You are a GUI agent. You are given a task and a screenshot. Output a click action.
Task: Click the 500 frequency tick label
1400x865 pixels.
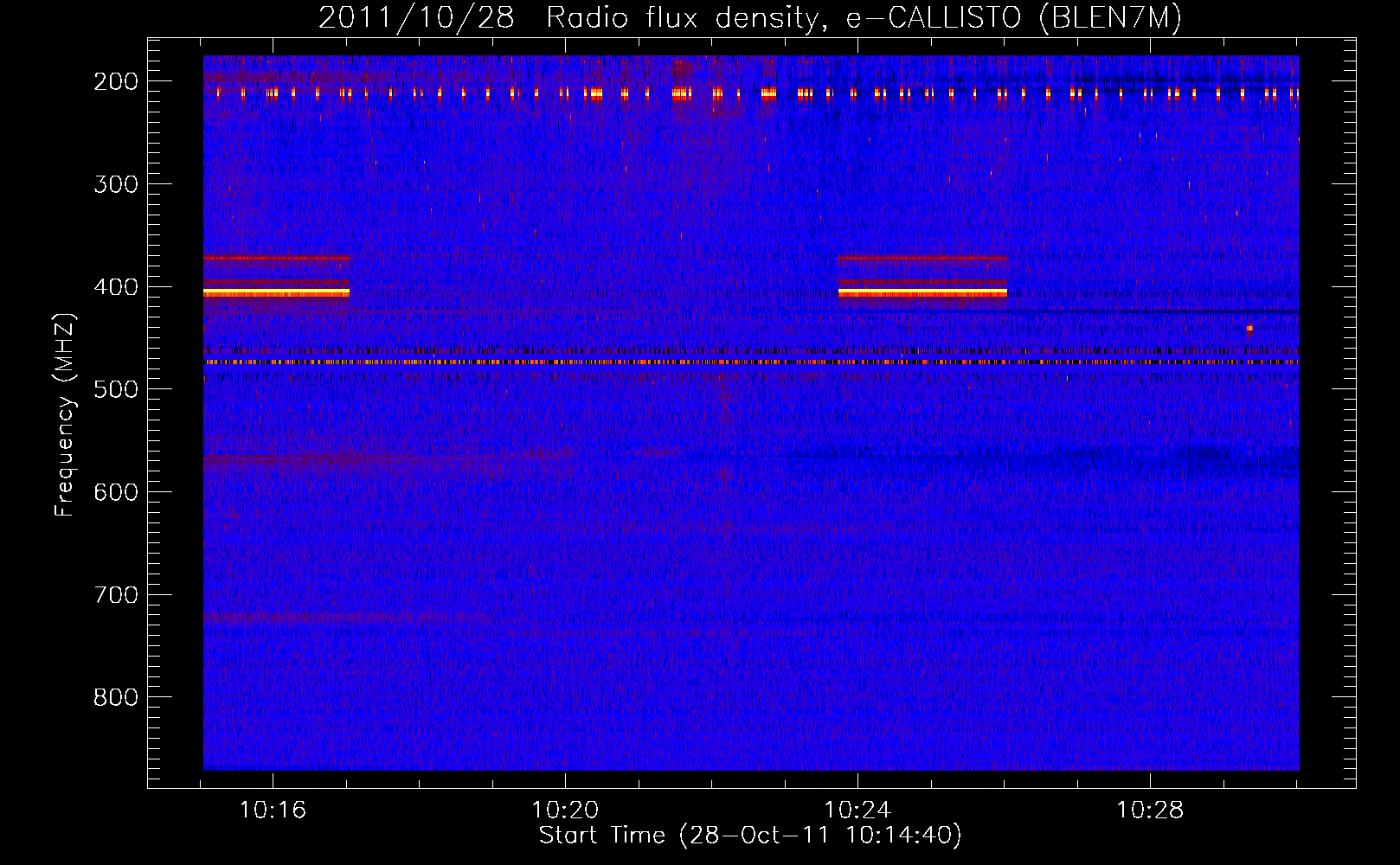coord(116,389)
